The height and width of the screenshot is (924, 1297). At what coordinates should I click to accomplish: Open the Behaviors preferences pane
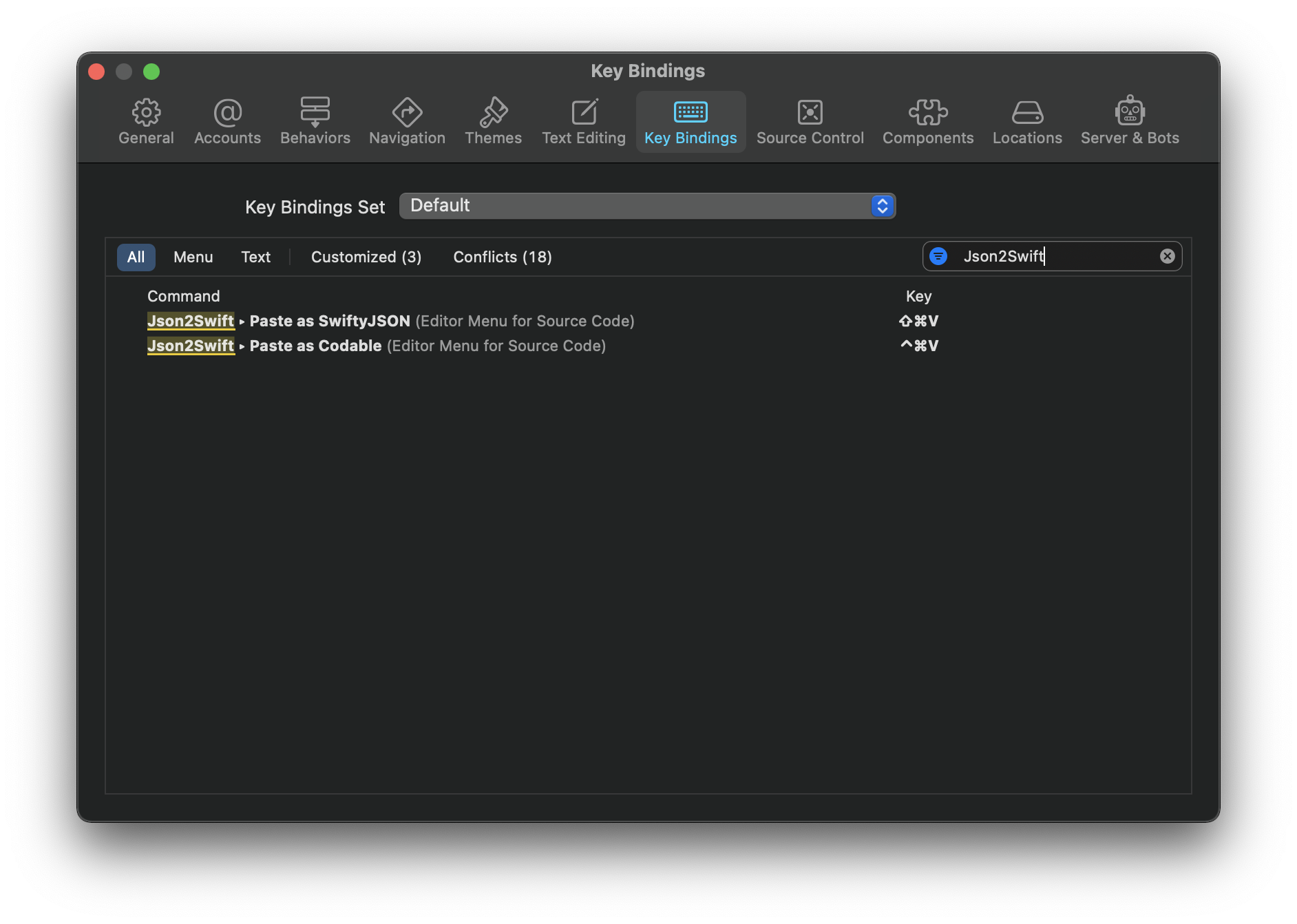pos(315,122)
